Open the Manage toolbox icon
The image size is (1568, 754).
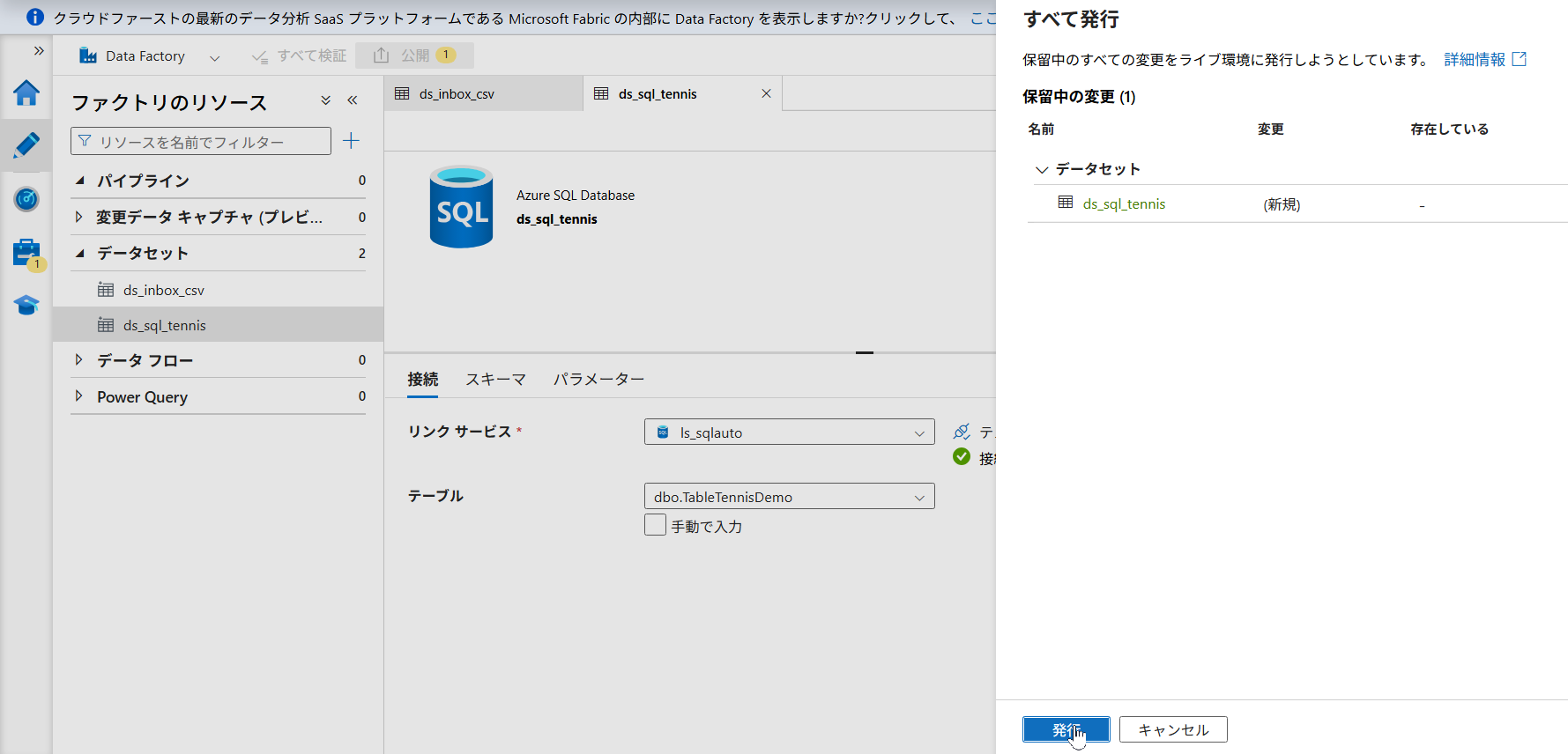pos(26,253)
